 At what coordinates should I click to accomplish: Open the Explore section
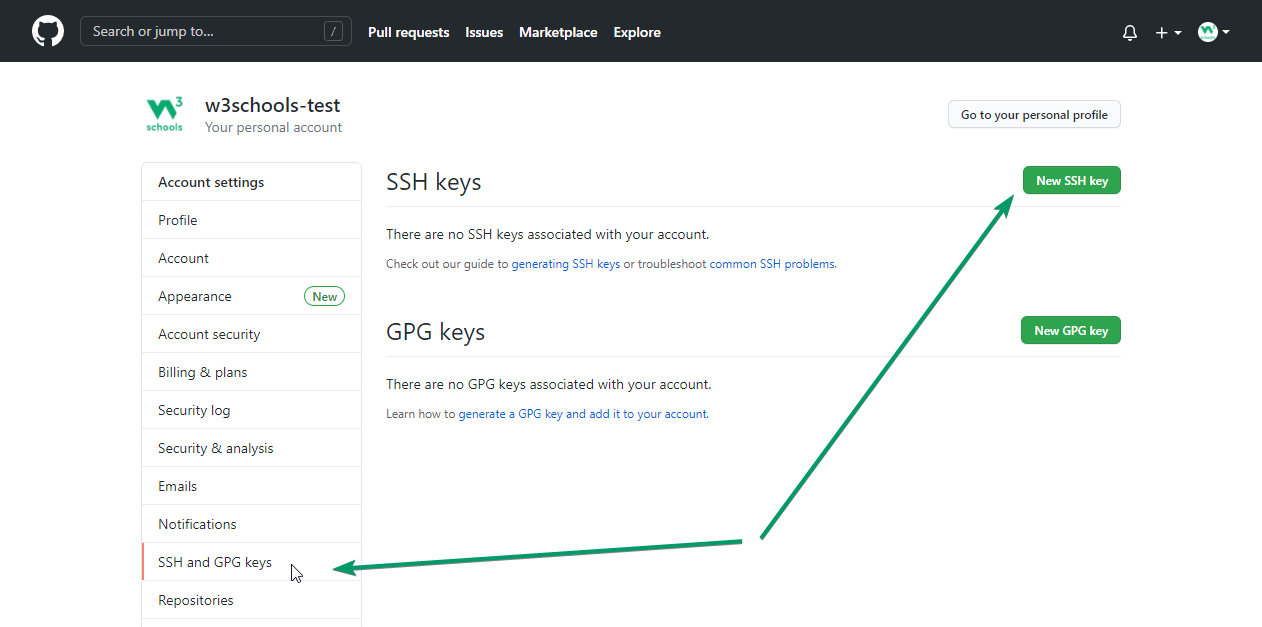pyautogui.click(x=637, y=32)
